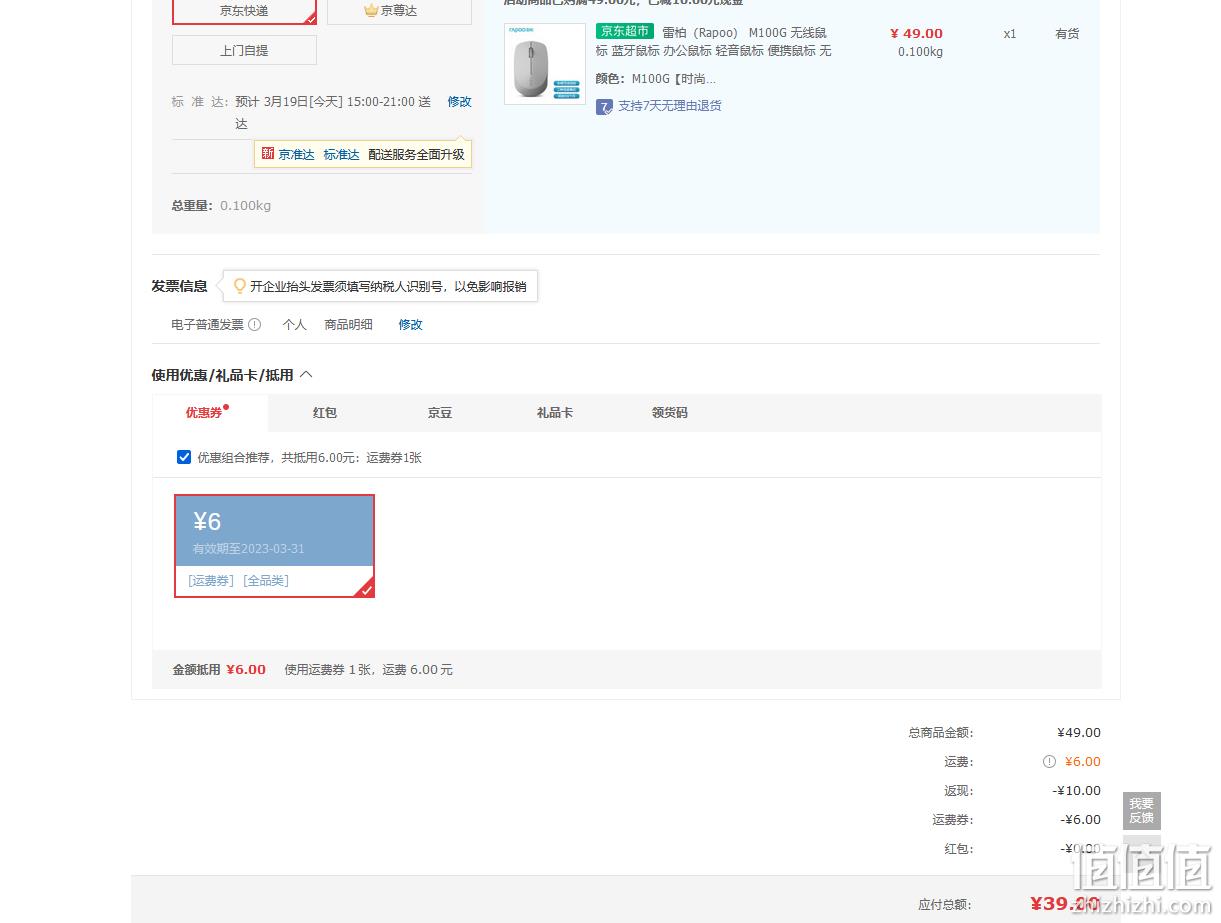This screenshot has height=923, width=1221.
Task: Click 总商品金额 value ¥49.00
Action: (x=1079, y=733)
